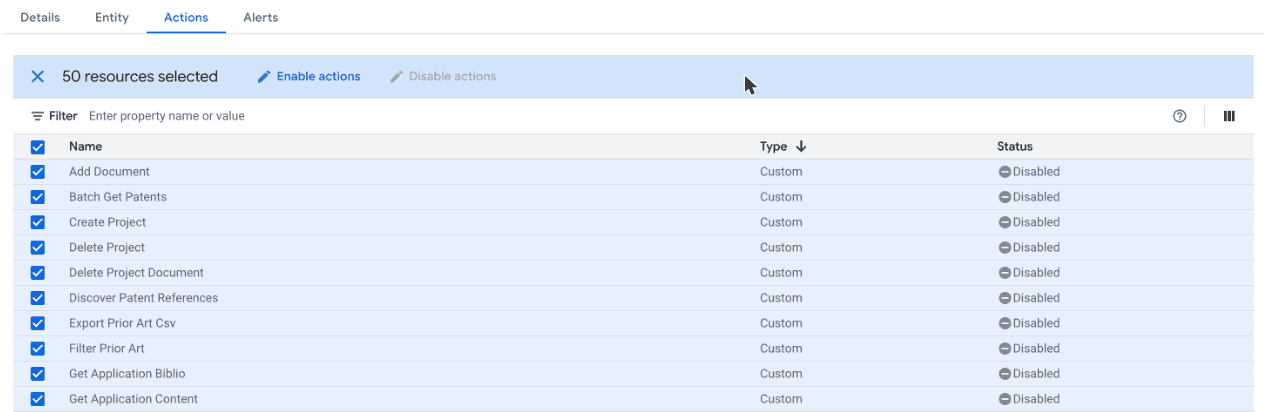The width and height of the screenshot is (1270, 412).
Task: Click the Custom type cell for Filter Prior Art
Action: (x=781, y=349)
